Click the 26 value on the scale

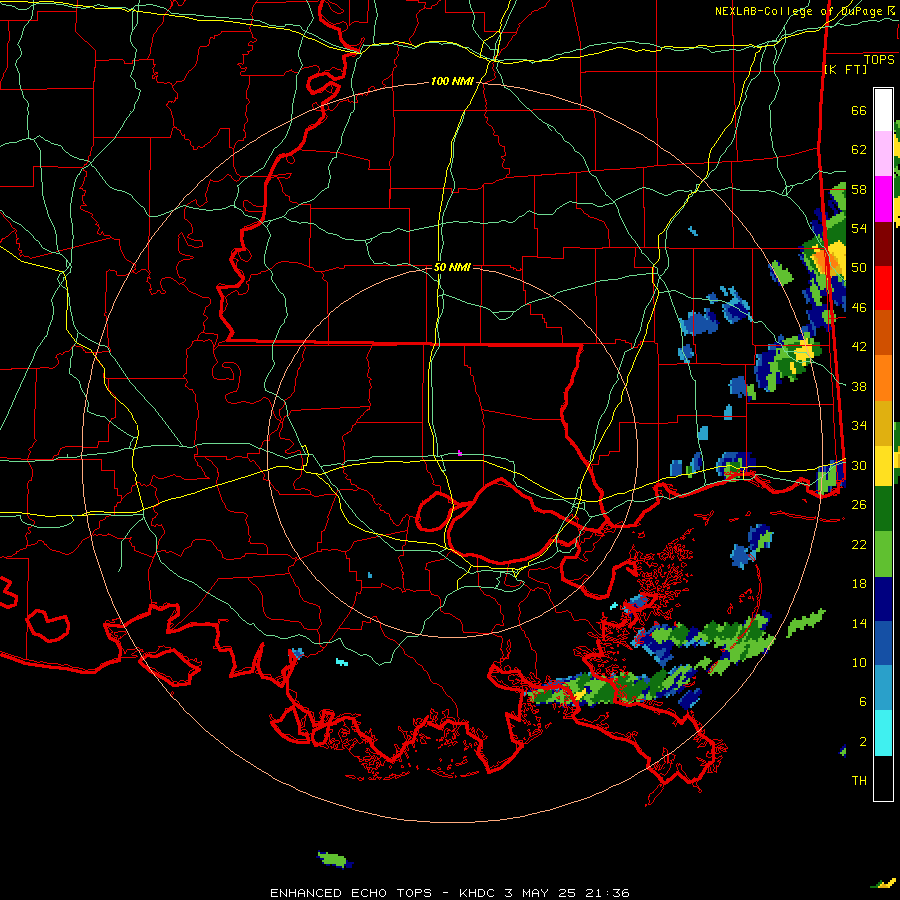click(x=859, y=505)
